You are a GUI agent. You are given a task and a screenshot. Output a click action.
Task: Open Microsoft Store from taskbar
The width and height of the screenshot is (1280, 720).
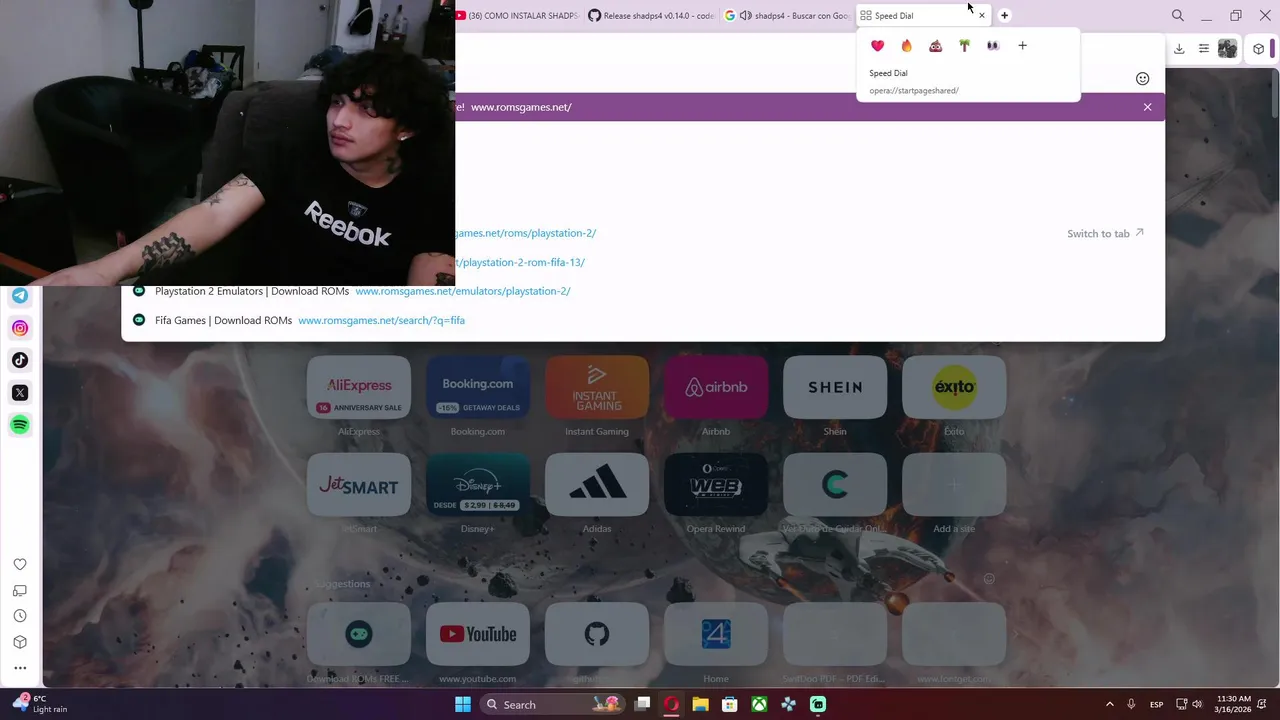pos(730,705)
